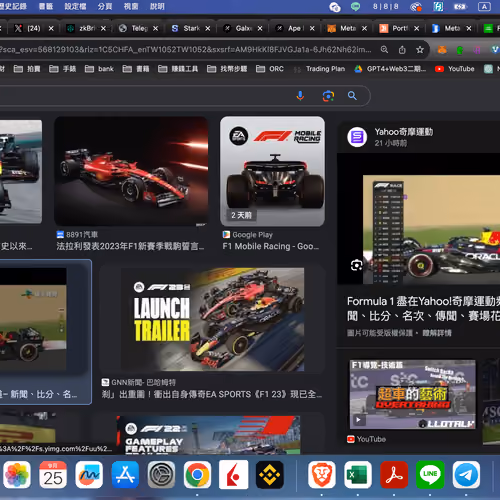The image size is (500, 500).
Task: Open zoom indicator in address bar
Action: [384, 50]
